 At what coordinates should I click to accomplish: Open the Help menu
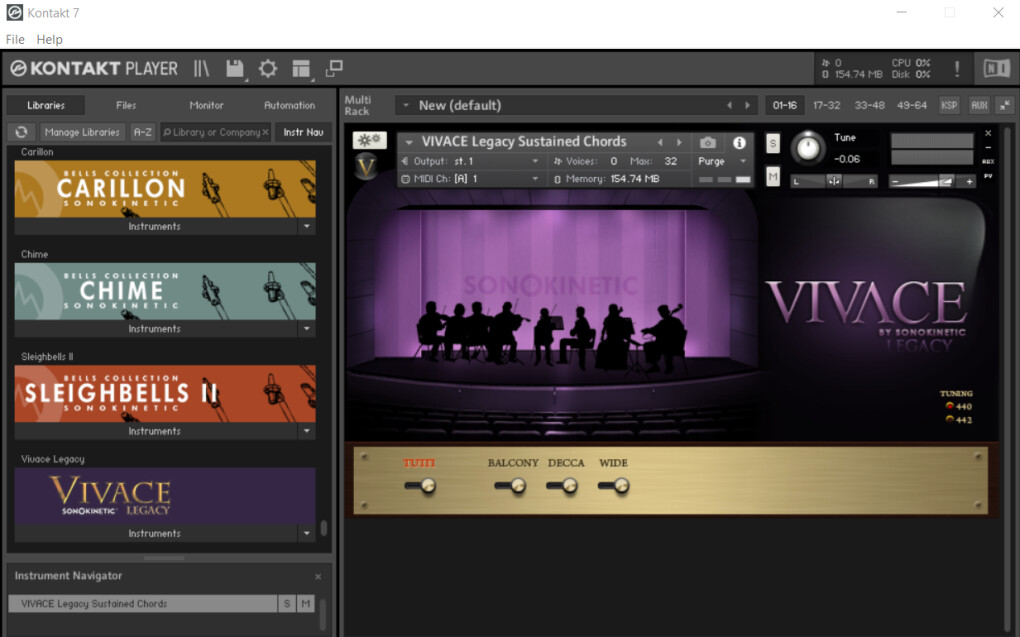pos(50,39)
